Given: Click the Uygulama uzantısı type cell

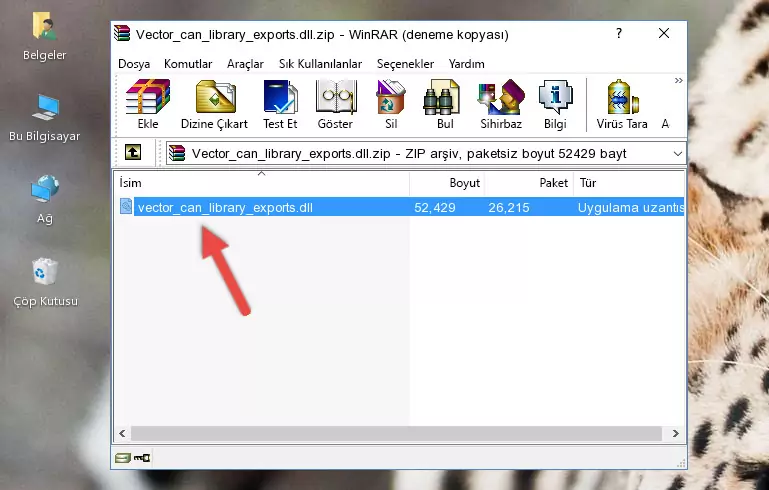Looking at the screenshot, I should [631, 207].
